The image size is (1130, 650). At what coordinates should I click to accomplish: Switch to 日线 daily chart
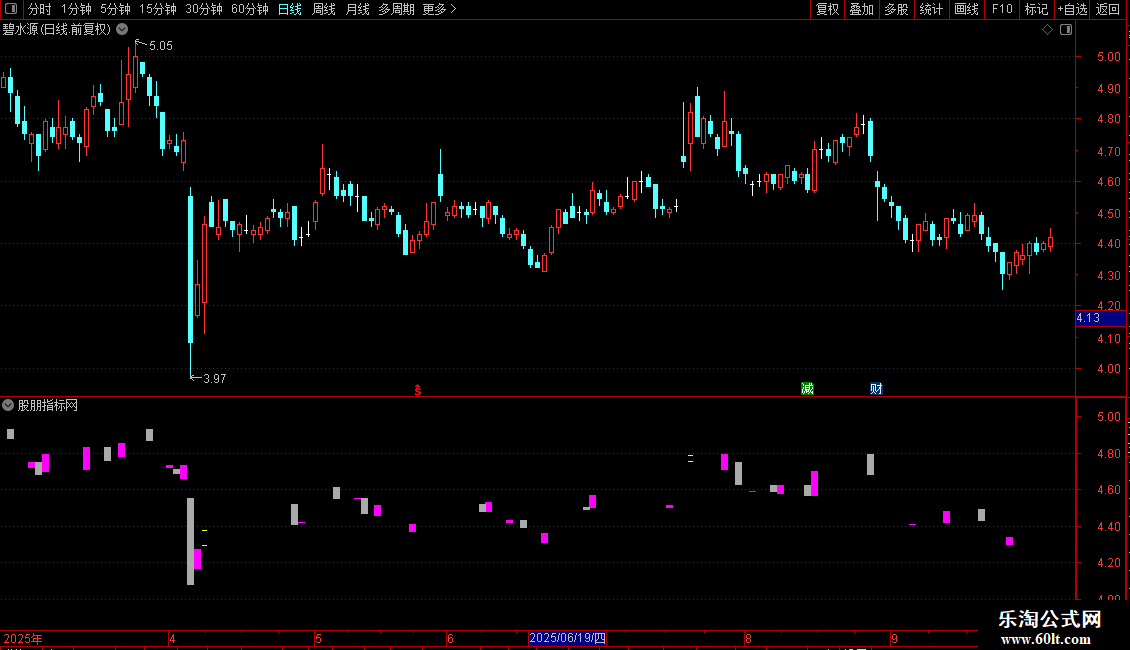[x=290, y=9]
